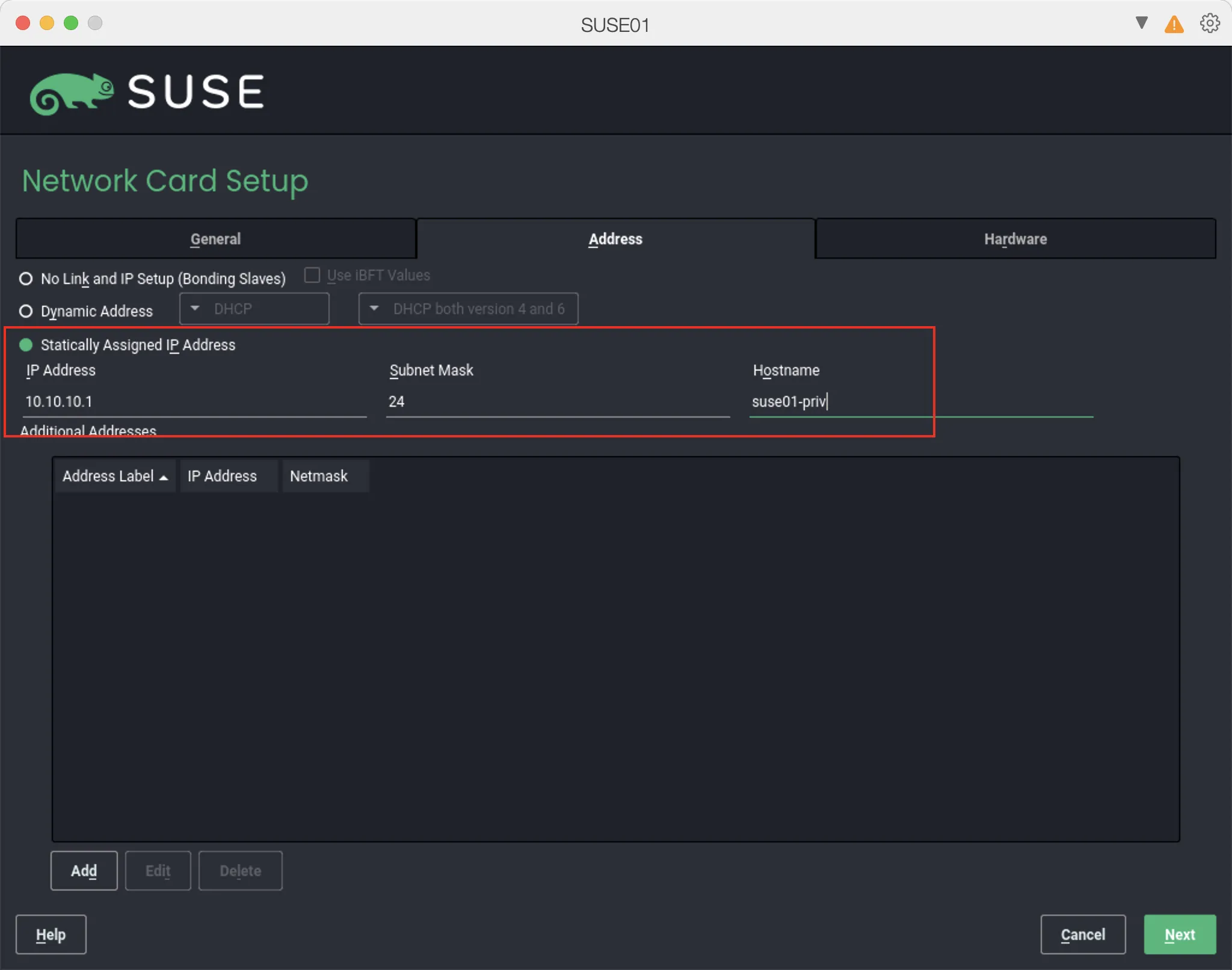Click the orange warning triangle icon
The image size is (1232, 970).
tap(1173, 23)
